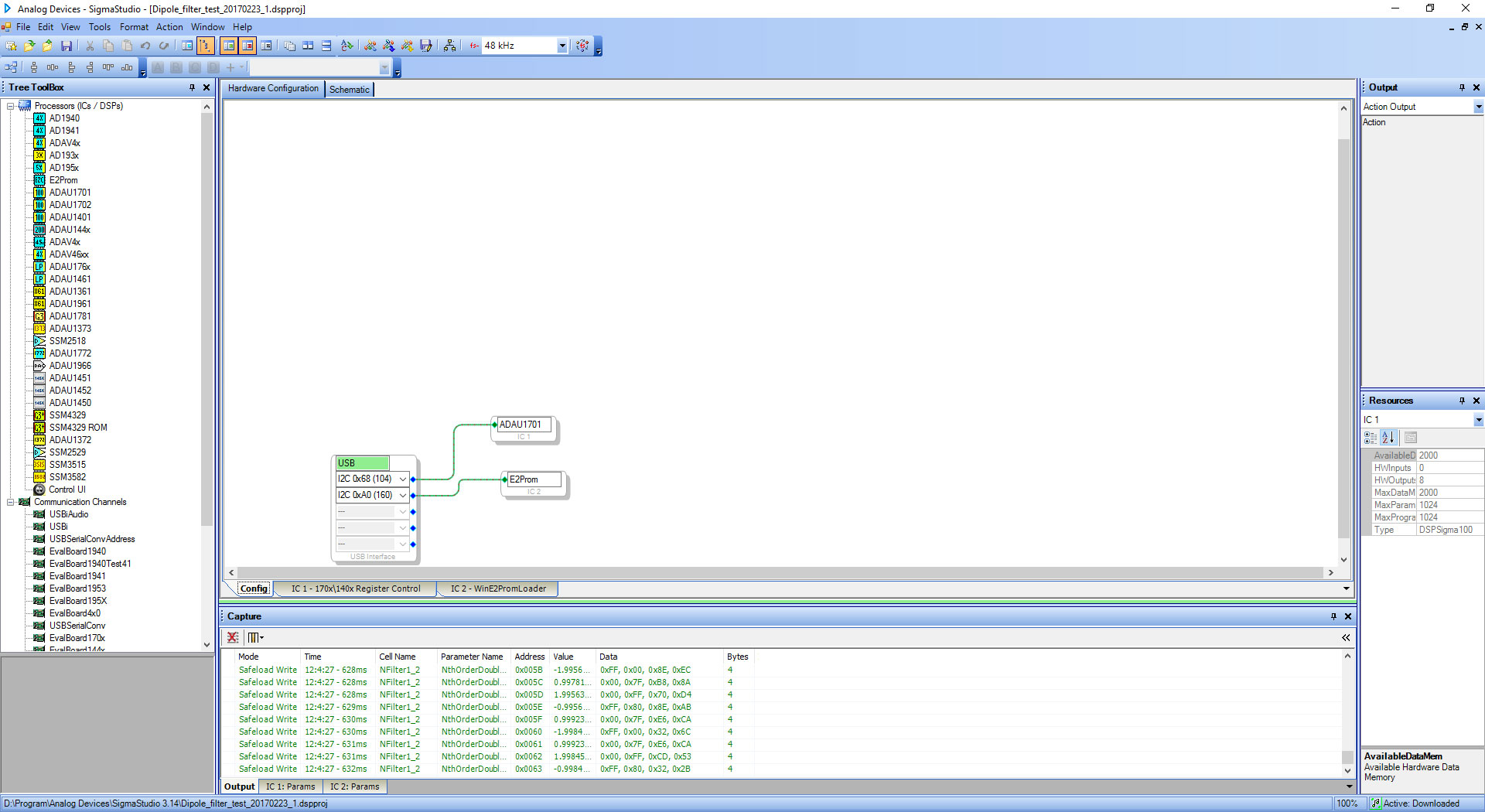1485x812 pixels.
Task: Open the Format menu
Action: pos(134,26)
